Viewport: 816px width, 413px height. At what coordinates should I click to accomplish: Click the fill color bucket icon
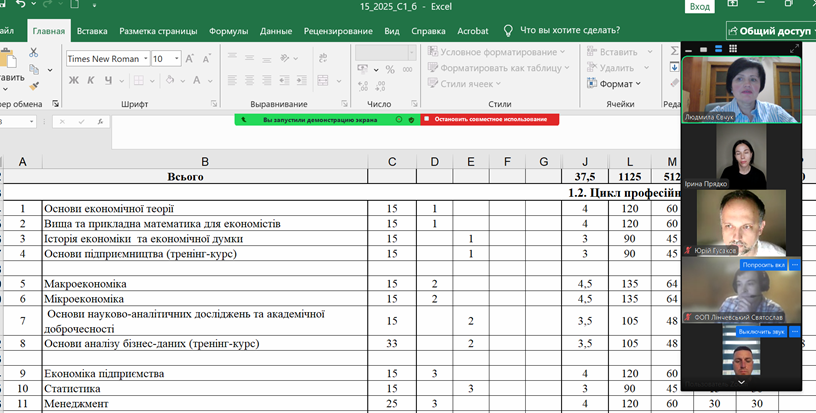pos(170,81)
